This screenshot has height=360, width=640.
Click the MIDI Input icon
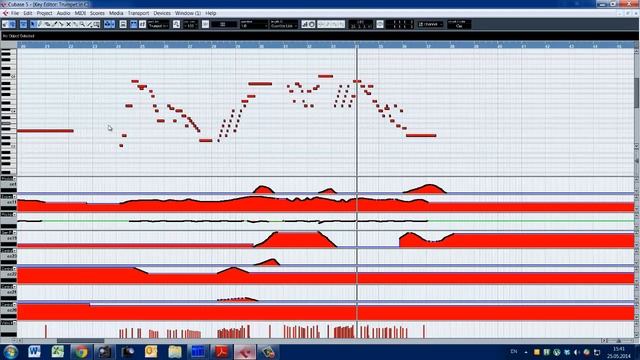tap(311, 24)
